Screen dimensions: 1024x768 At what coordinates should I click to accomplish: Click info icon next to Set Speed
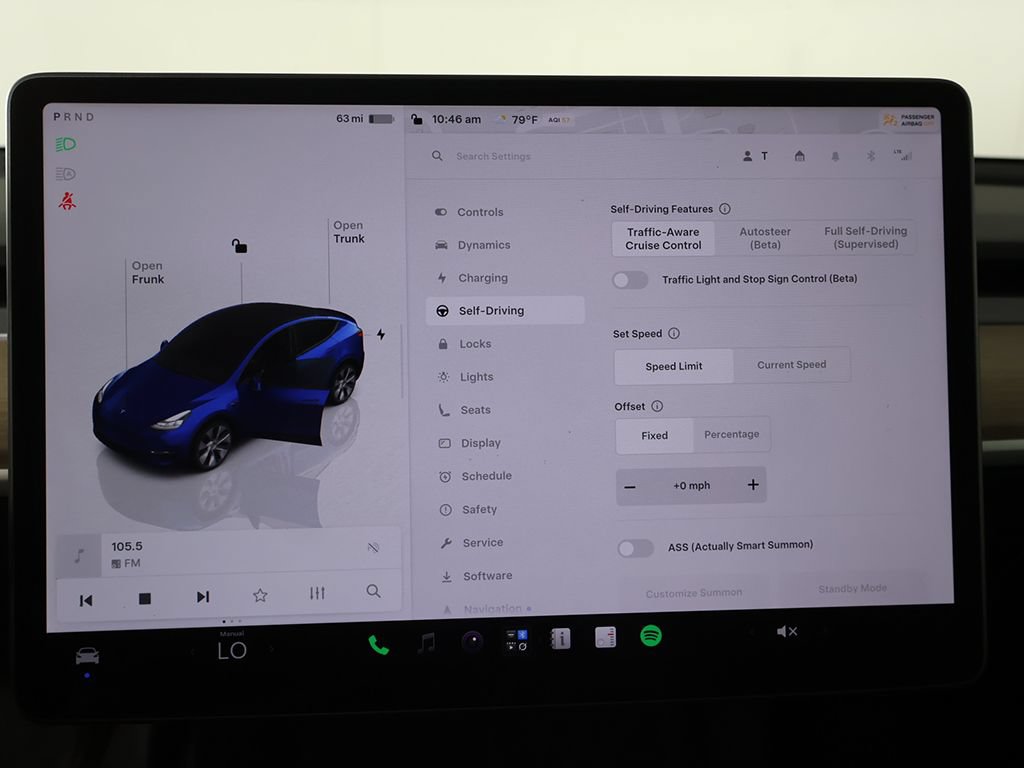(674, 334)
